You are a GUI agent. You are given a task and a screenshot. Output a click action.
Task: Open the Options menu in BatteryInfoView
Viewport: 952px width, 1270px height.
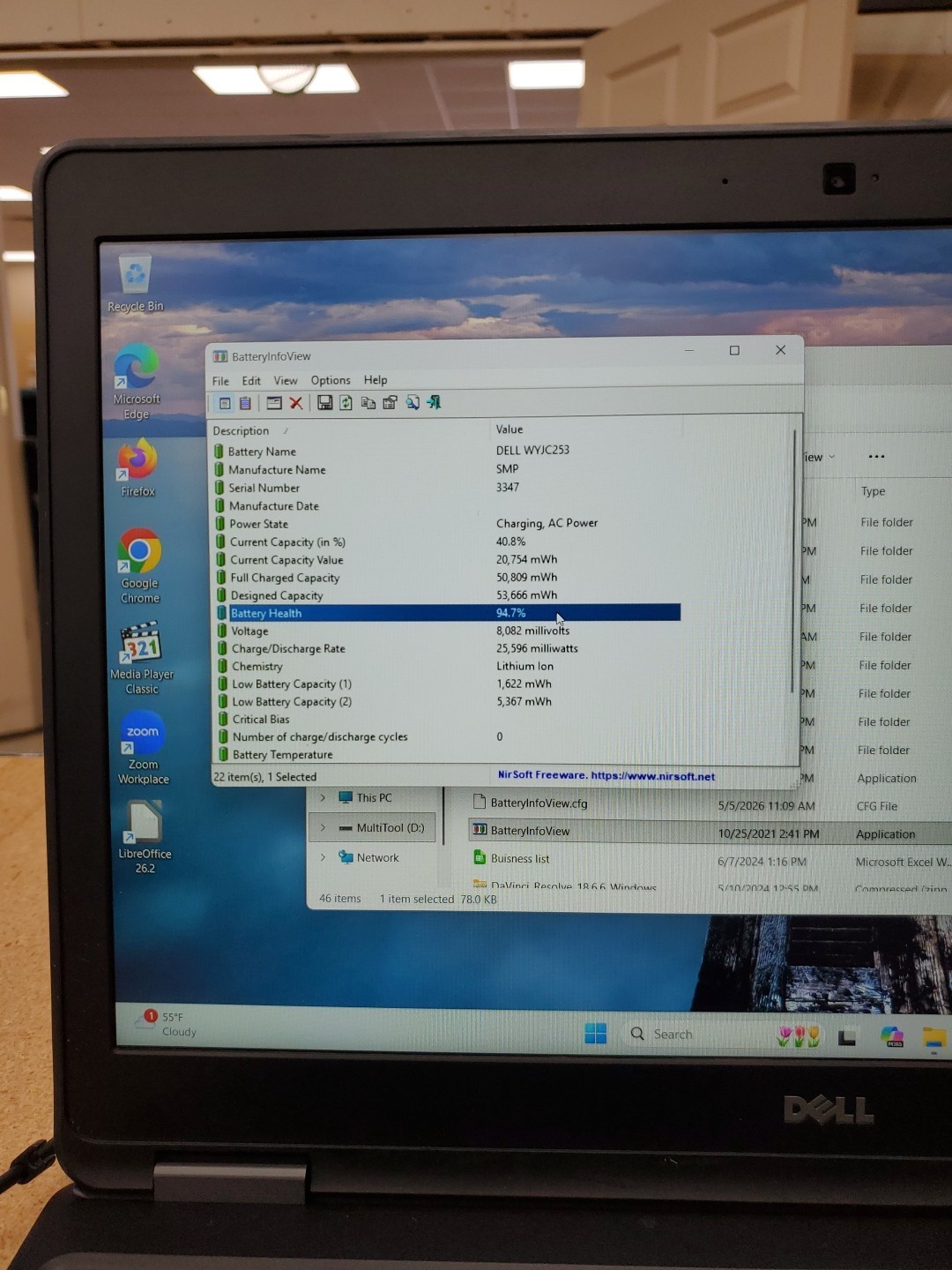click(331, 380)
